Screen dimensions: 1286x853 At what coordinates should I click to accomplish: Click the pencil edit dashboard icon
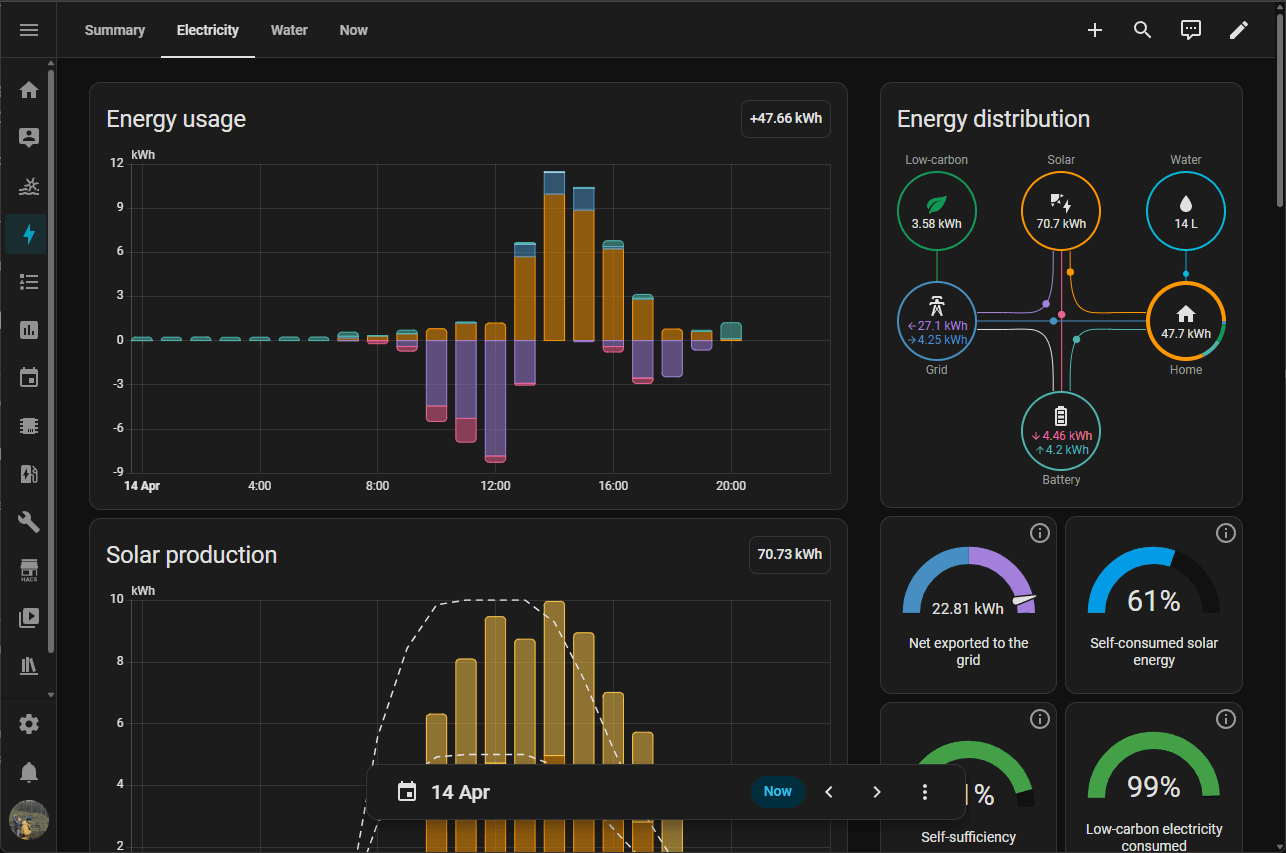pyautogui.click(x=1239, y=30)
